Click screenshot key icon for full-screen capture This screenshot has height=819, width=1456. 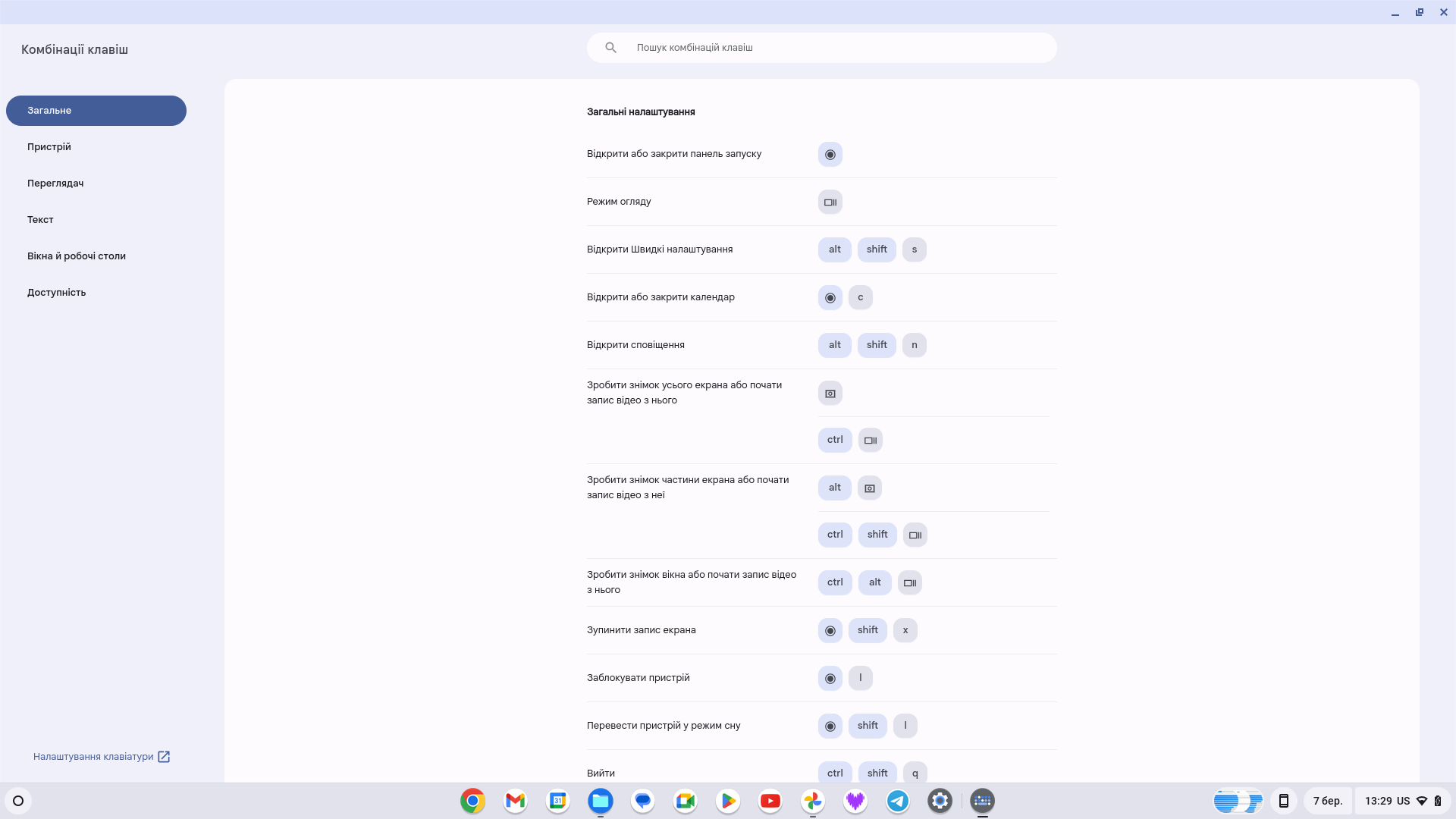pyautogui.click(x=830, y=394)
